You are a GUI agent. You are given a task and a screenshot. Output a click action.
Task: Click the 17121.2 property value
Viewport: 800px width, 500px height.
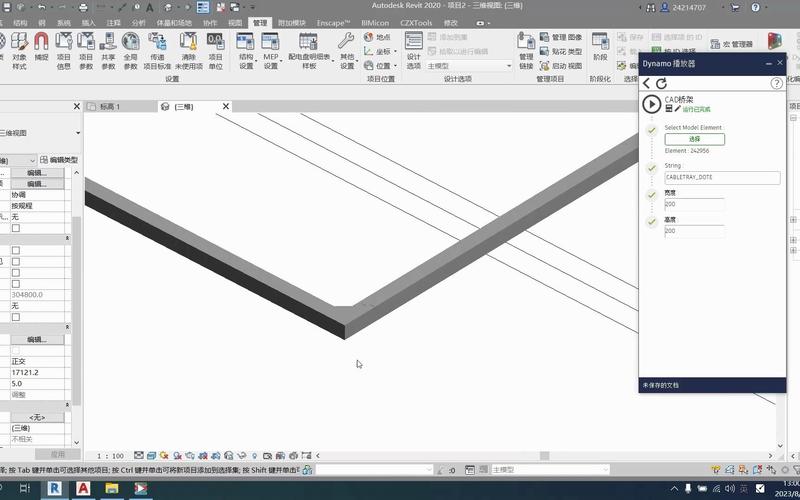click(37, 372)
